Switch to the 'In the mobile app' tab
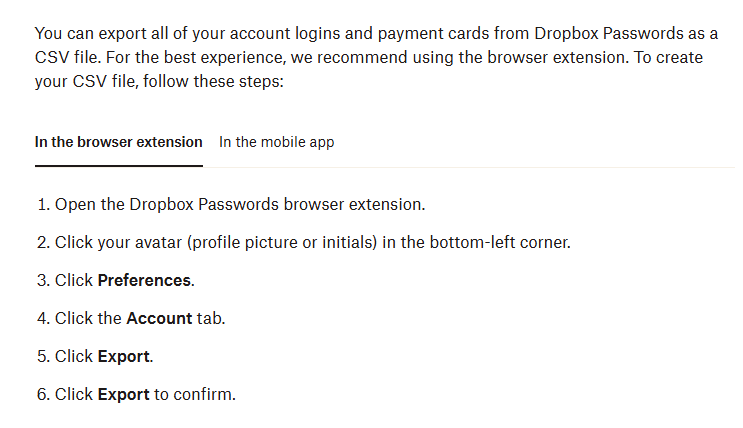This screenshot has width=743, height=428. (x=276, y=142)
